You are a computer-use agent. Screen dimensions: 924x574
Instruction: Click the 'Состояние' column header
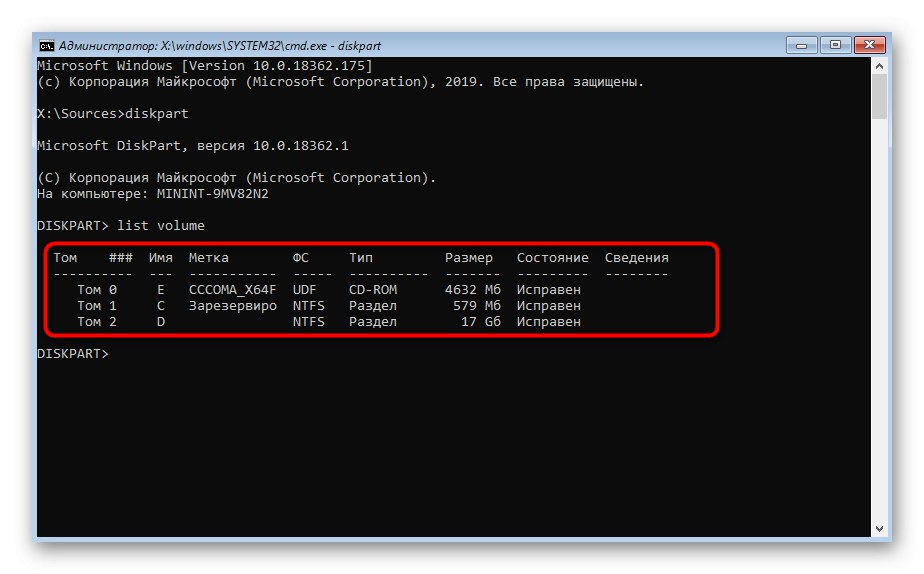(x=553, y=258)
